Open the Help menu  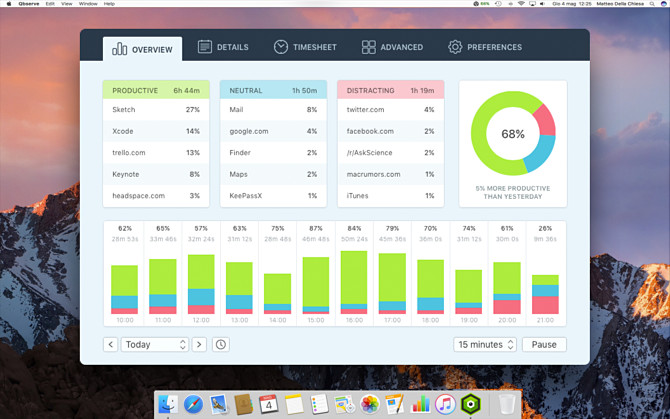(109, 3)
